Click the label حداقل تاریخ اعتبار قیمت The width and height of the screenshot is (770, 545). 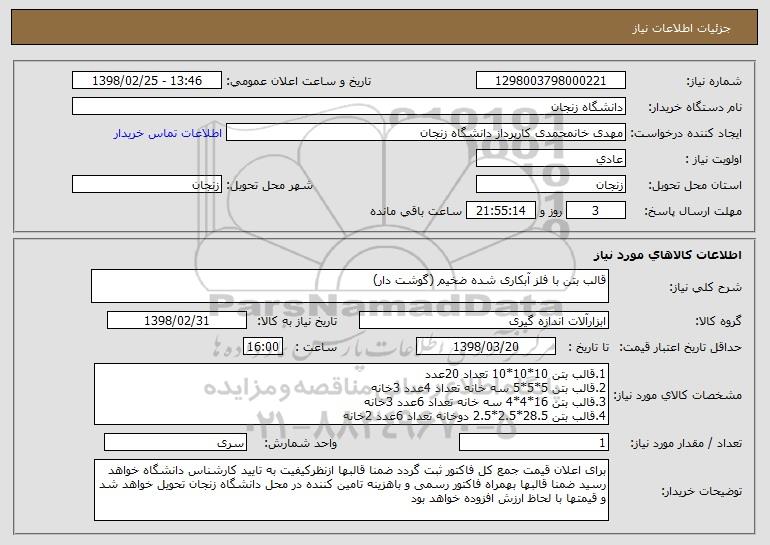point(680,347)
